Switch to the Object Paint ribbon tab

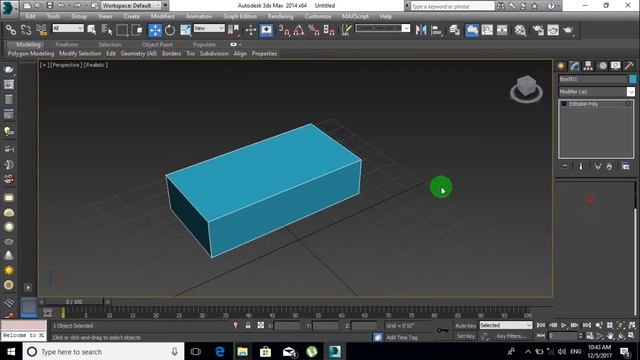pyautogui.click(x=157, y=44)
